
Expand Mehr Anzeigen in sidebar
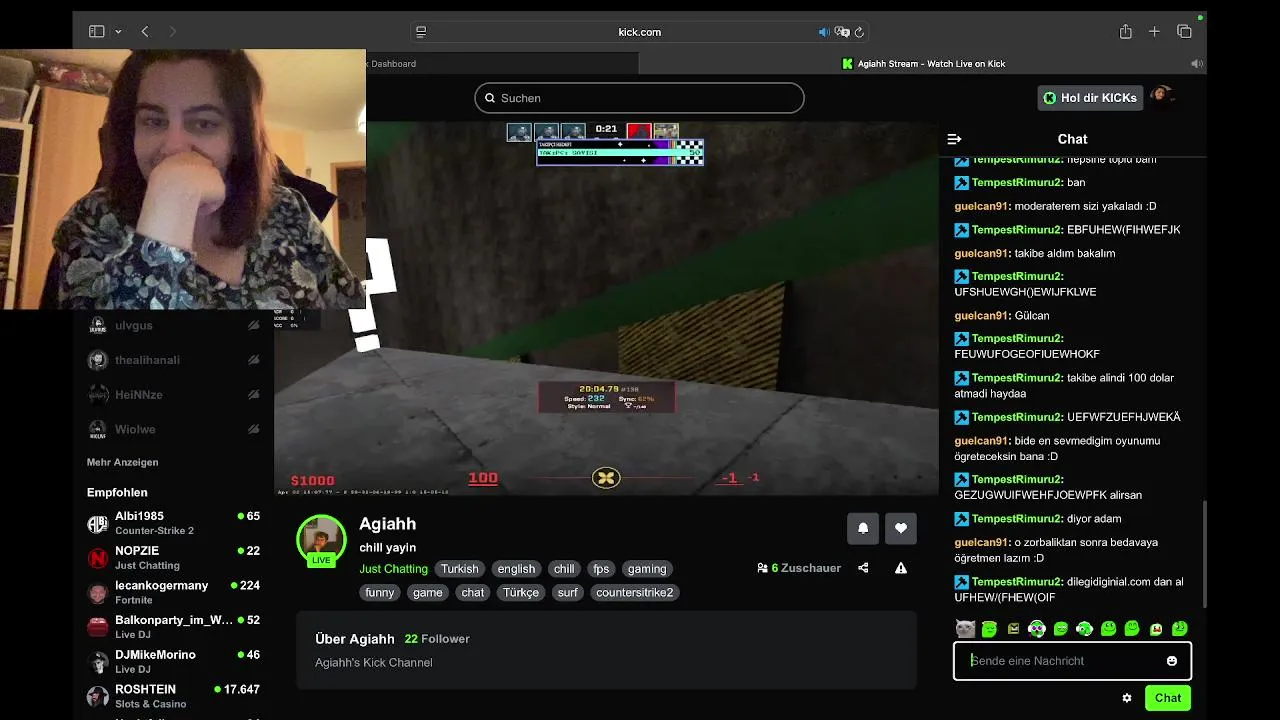[122, 462]
